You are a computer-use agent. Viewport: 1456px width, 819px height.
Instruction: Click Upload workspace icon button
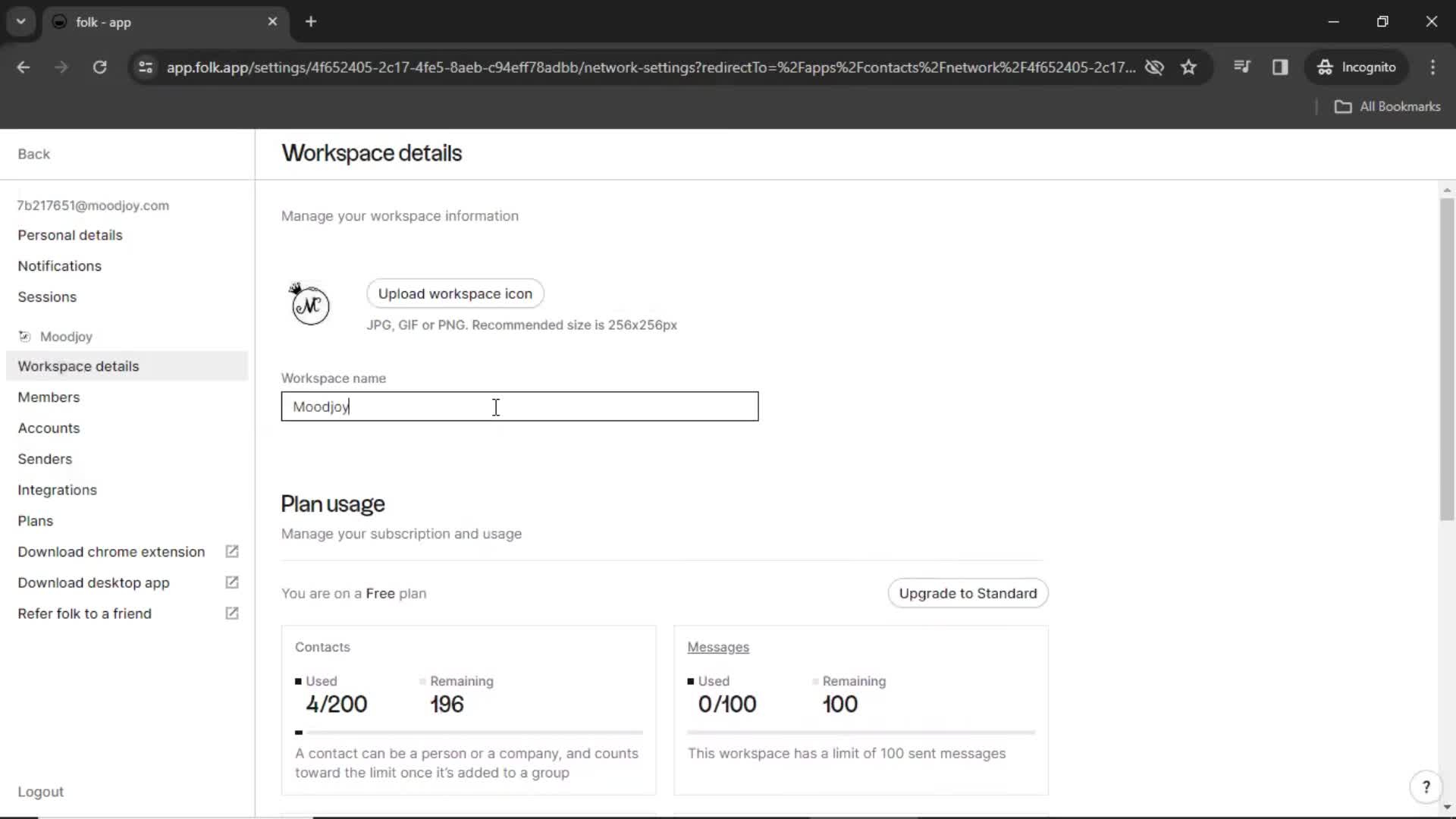point(455,293)
